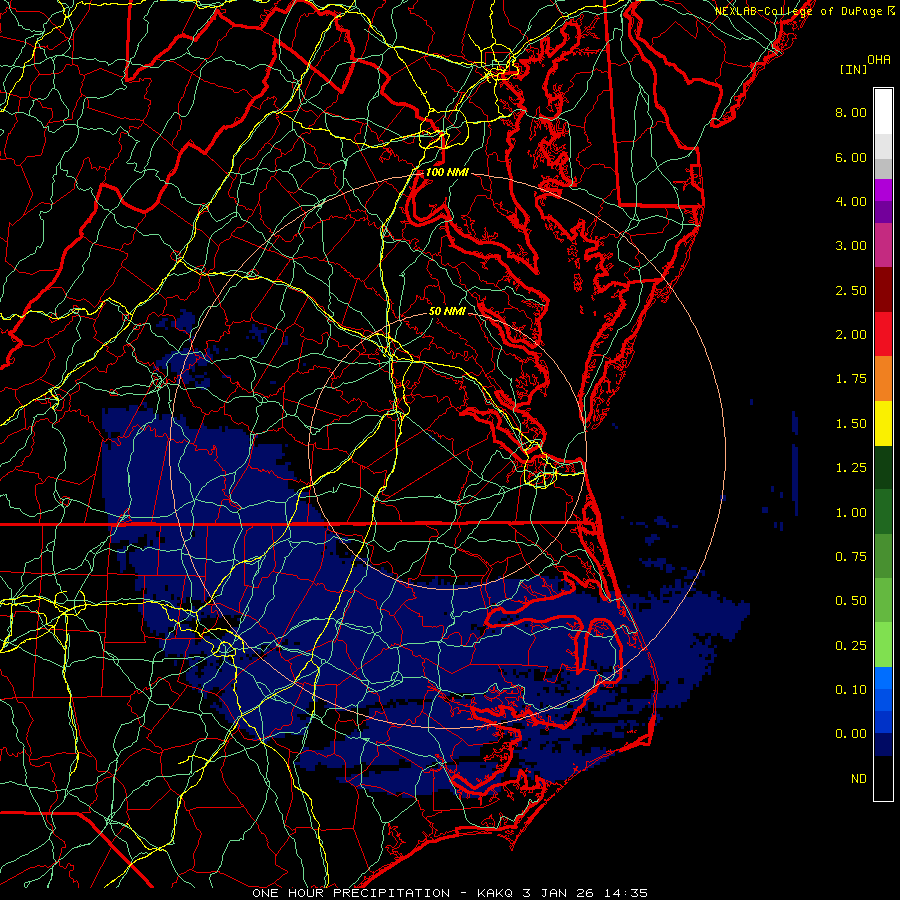Click the orange 1.75 color swatch
The width and height of the screenshot is (900, 900).
click(x=883, y=379)
